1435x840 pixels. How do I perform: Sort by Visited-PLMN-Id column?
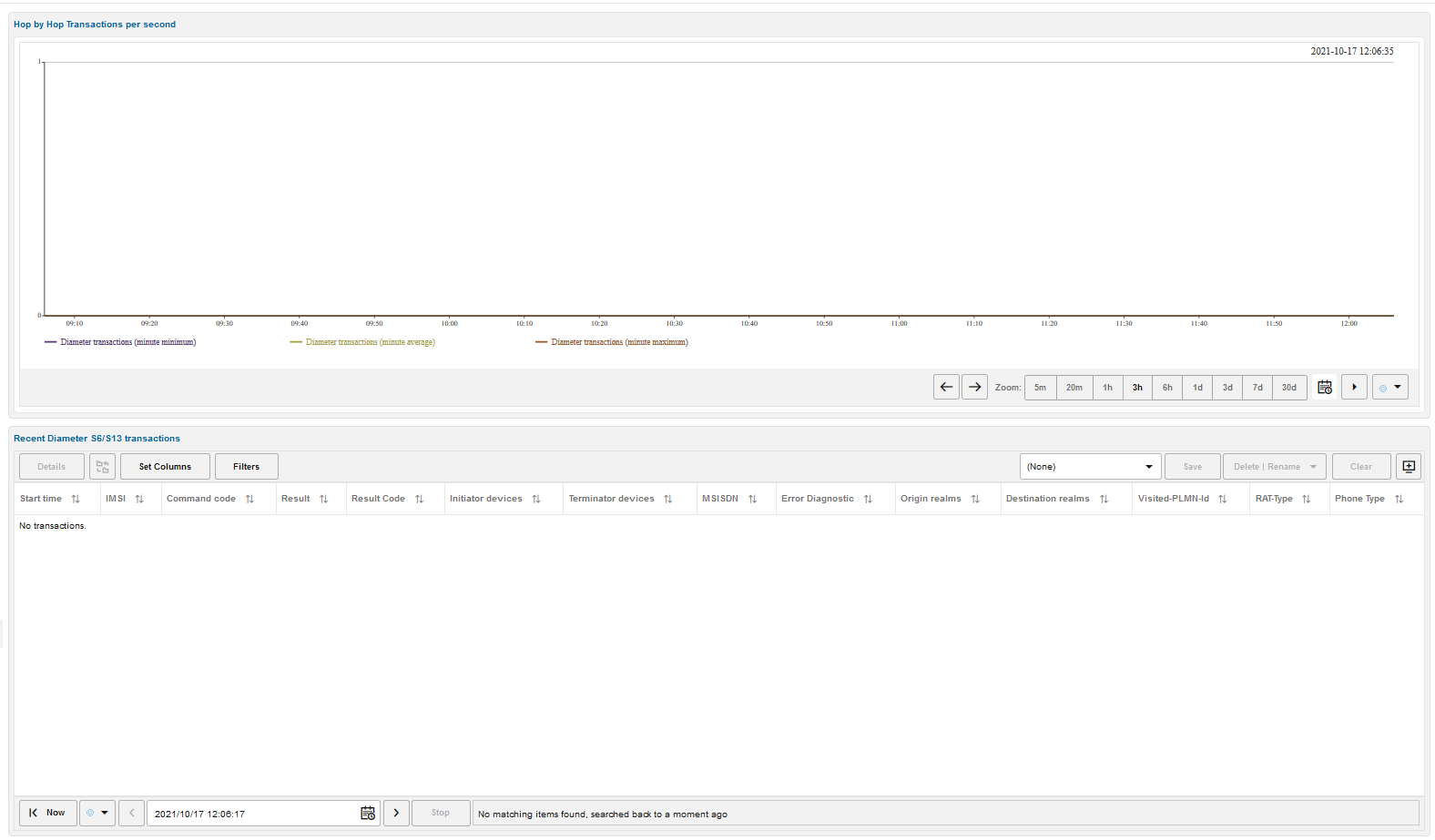(x=1223, y=499)
